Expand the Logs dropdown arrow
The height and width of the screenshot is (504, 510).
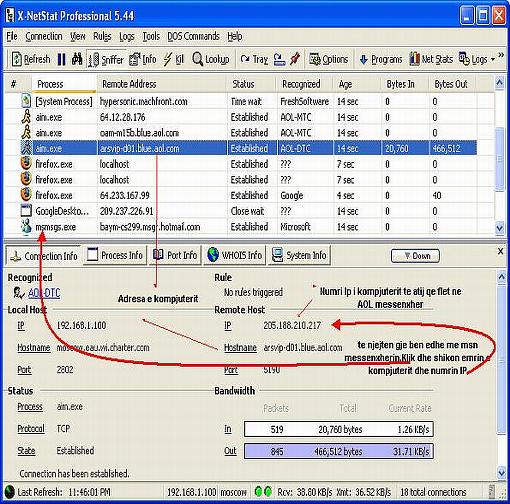click(x=493, y=60)
